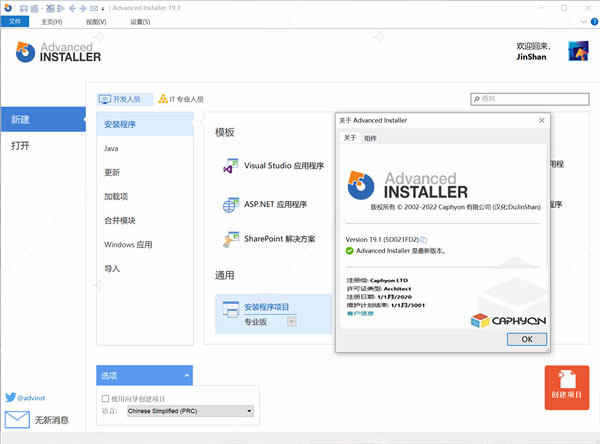Open the 客户信息 link in About dialog
The height and width of the screenshot is (444, 600).
click(360, 313)
